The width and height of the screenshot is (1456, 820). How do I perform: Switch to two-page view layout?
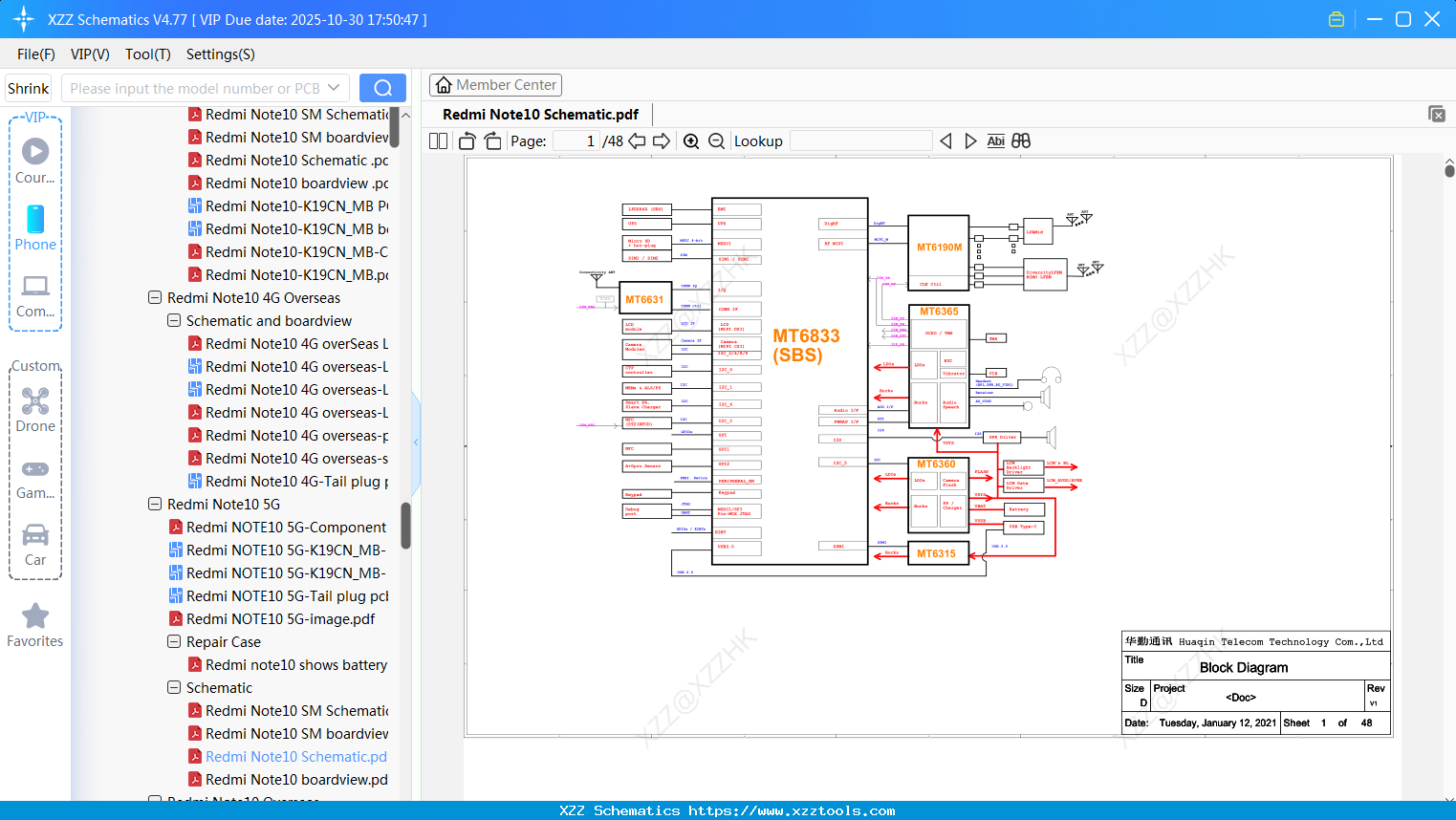(437, 140)
